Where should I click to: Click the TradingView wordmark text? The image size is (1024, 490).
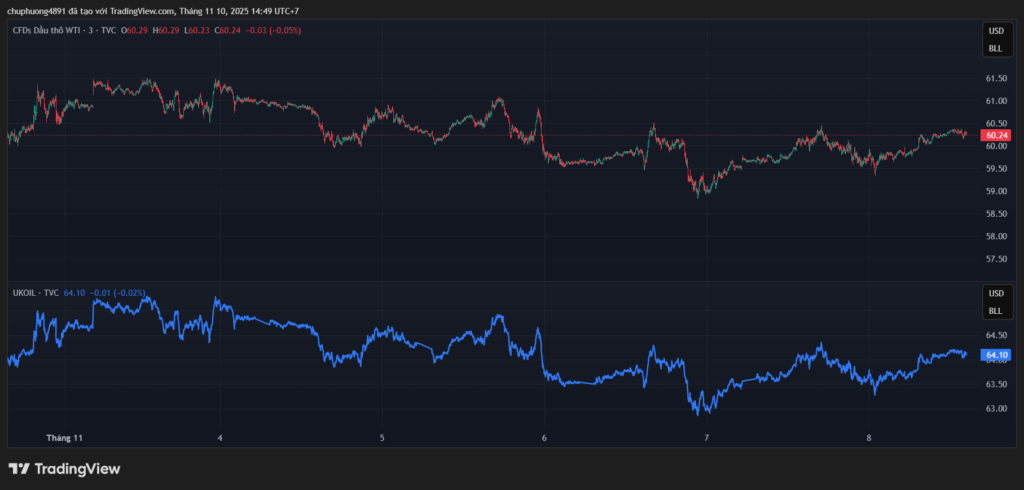[x=77, y=469]
